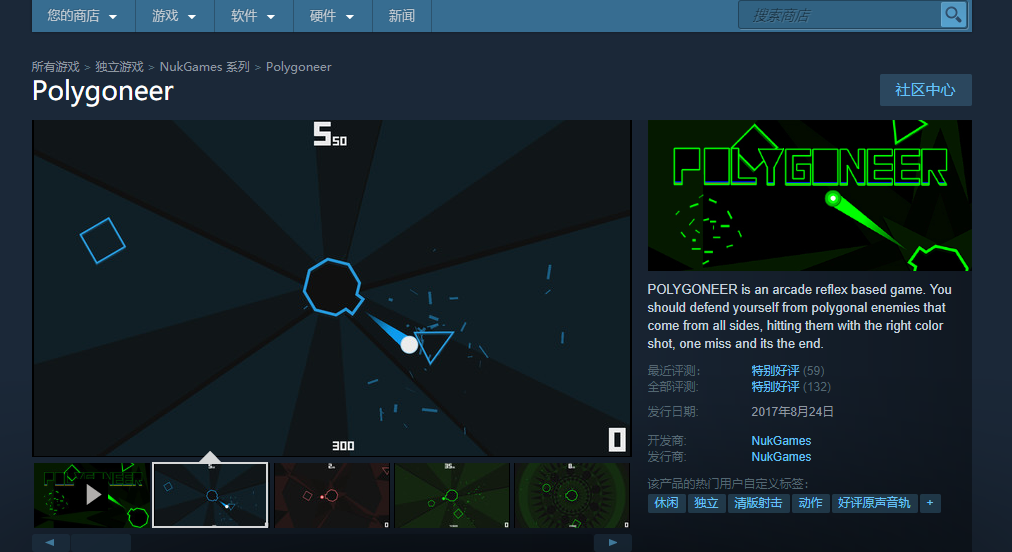Click the thumbnail strip scrollbar handle

(100, 543)
